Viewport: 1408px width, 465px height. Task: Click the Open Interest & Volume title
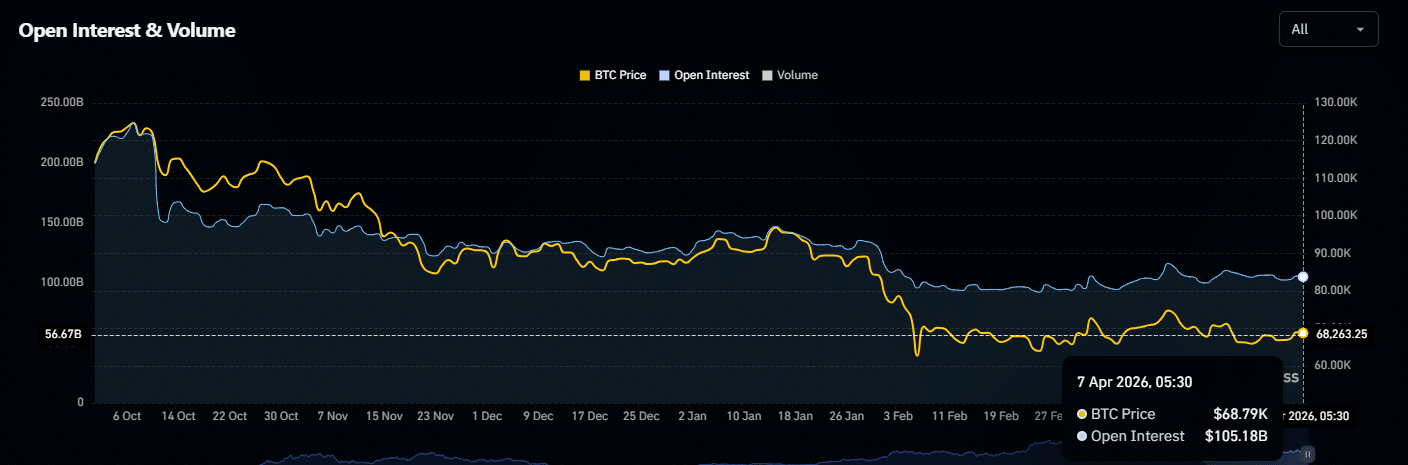(x=127, y=31)
